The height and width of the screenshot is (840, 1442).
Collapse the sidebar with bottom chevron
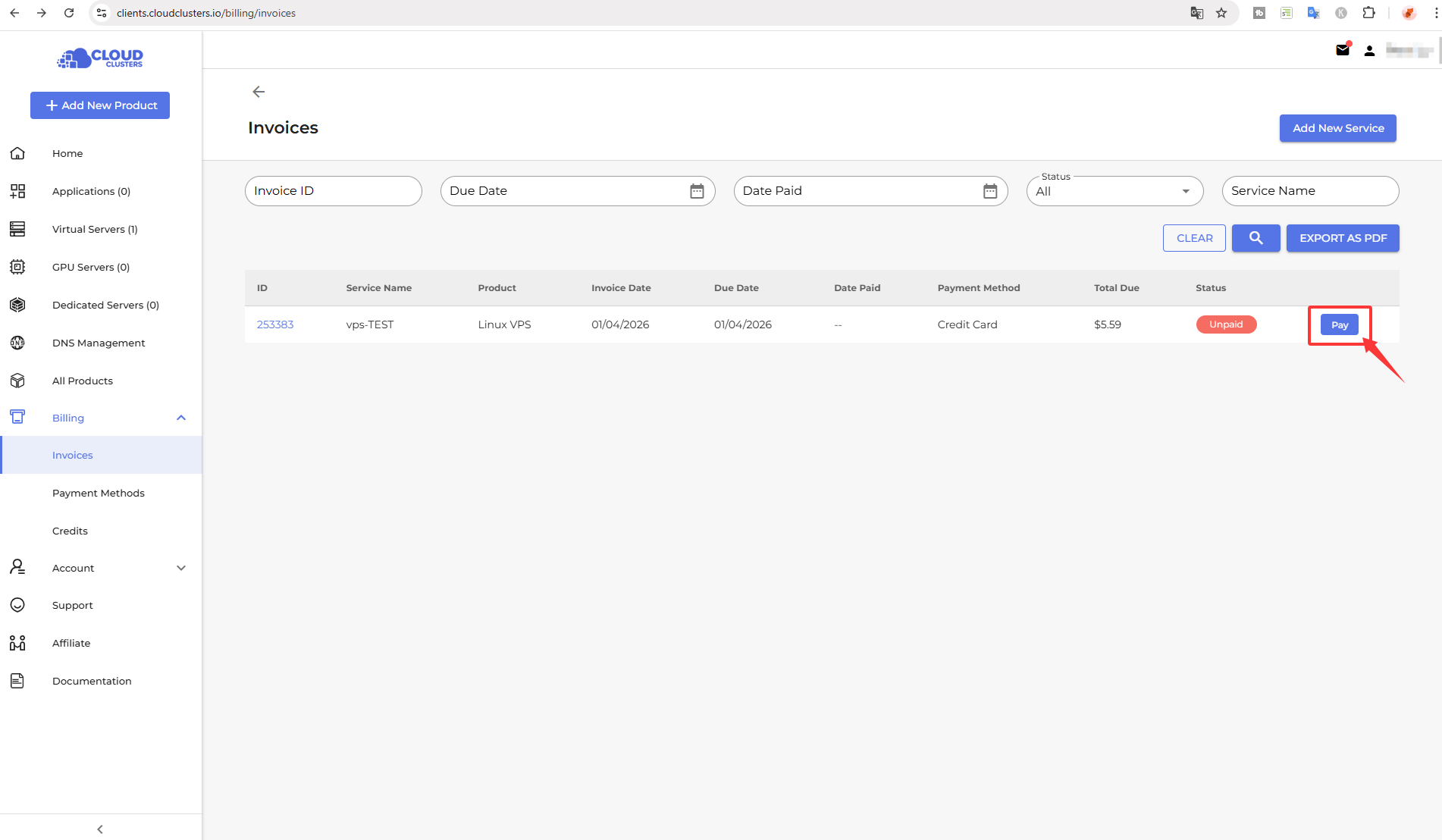point(100,829)
